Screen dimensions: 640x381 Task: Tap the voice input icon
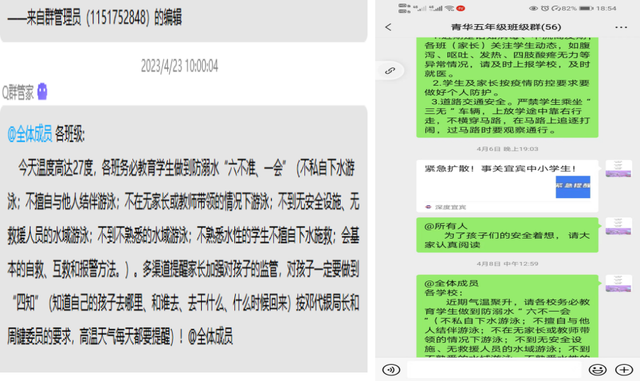click(x=391, y=370)
